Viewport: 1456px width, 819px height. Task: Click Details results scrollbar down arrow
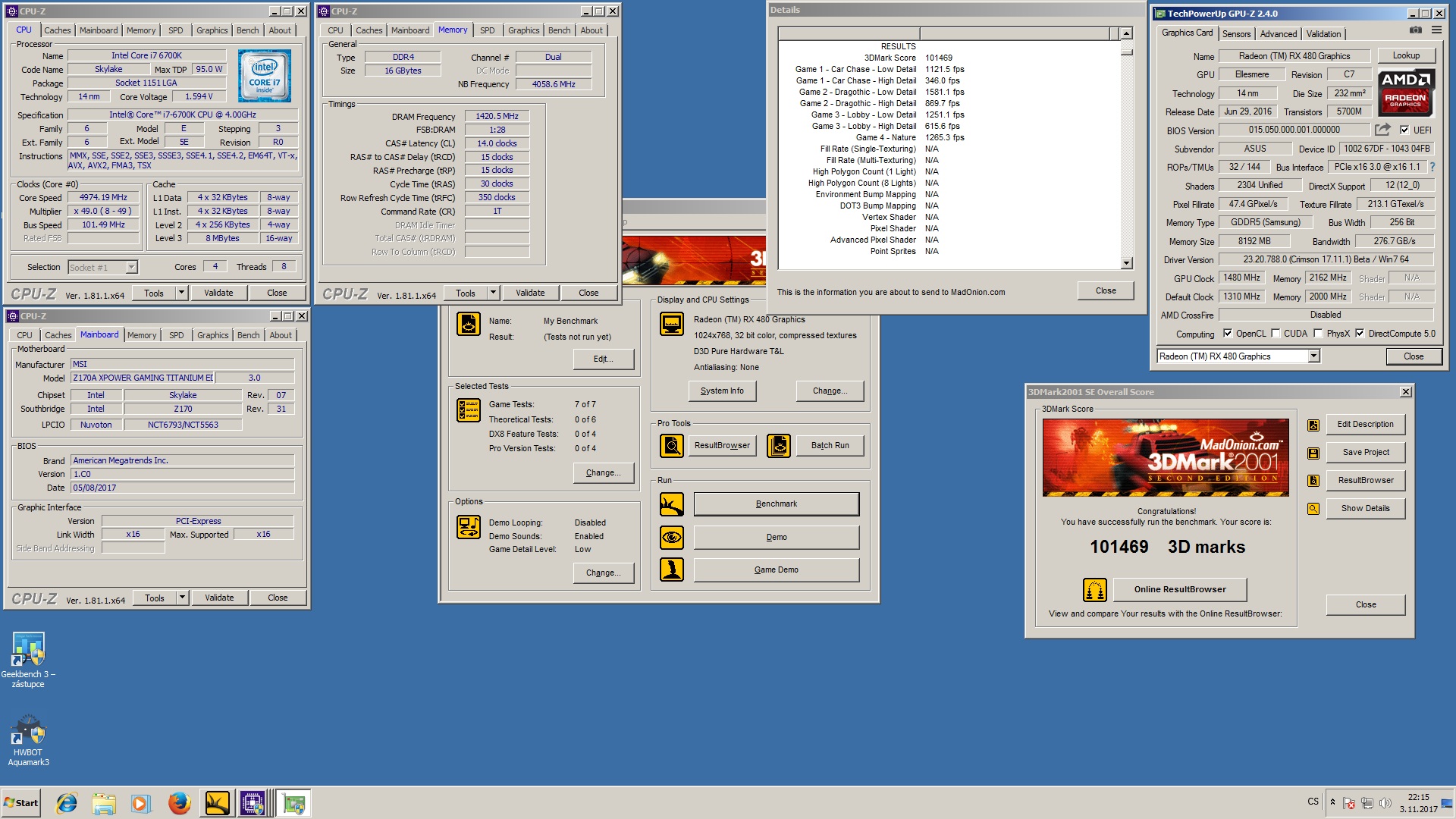pos(1127,263)
